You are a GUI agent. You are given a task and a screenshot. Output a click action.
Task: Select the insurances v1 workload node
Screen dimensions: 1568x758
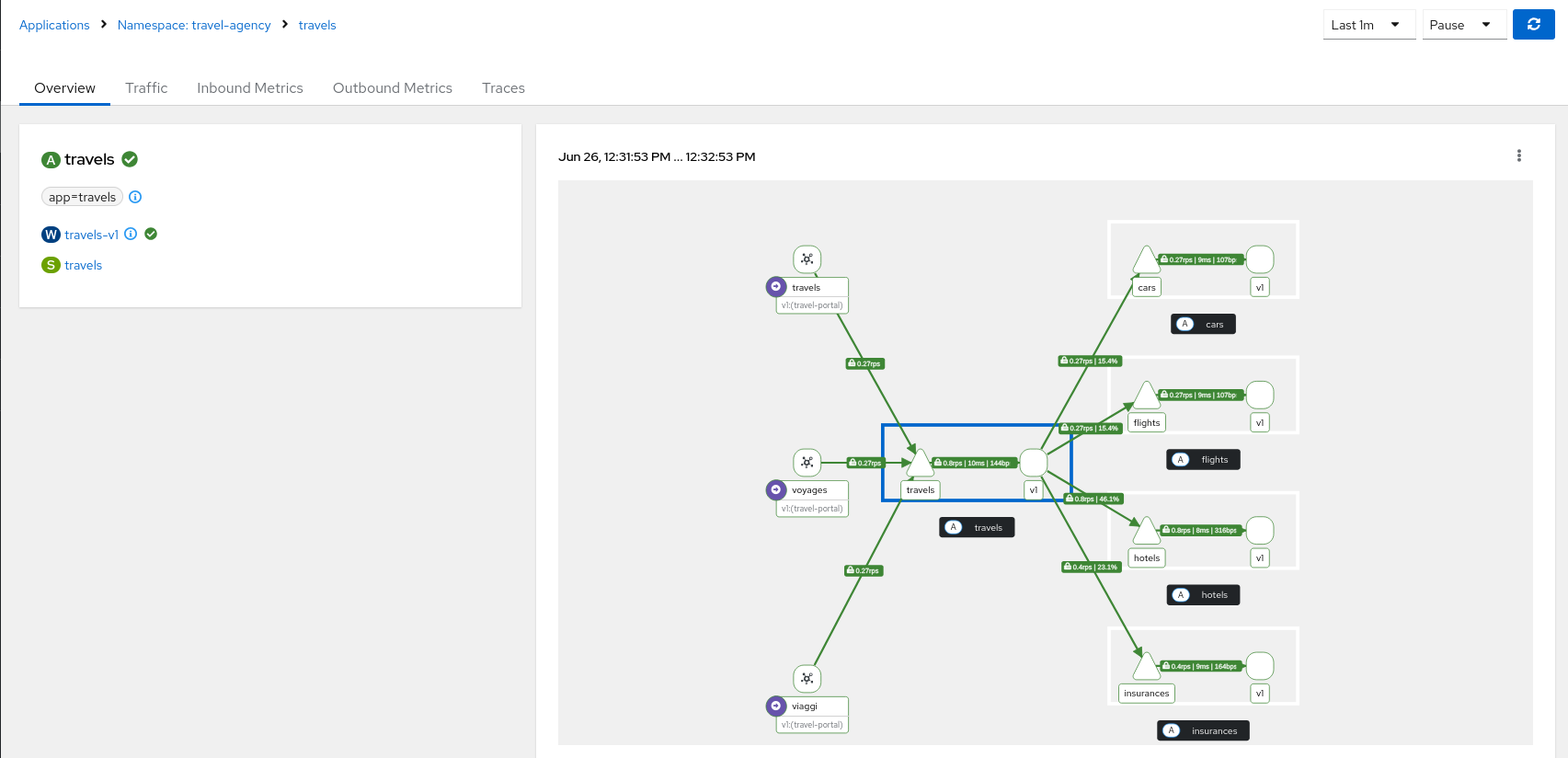coord(1259,666)
